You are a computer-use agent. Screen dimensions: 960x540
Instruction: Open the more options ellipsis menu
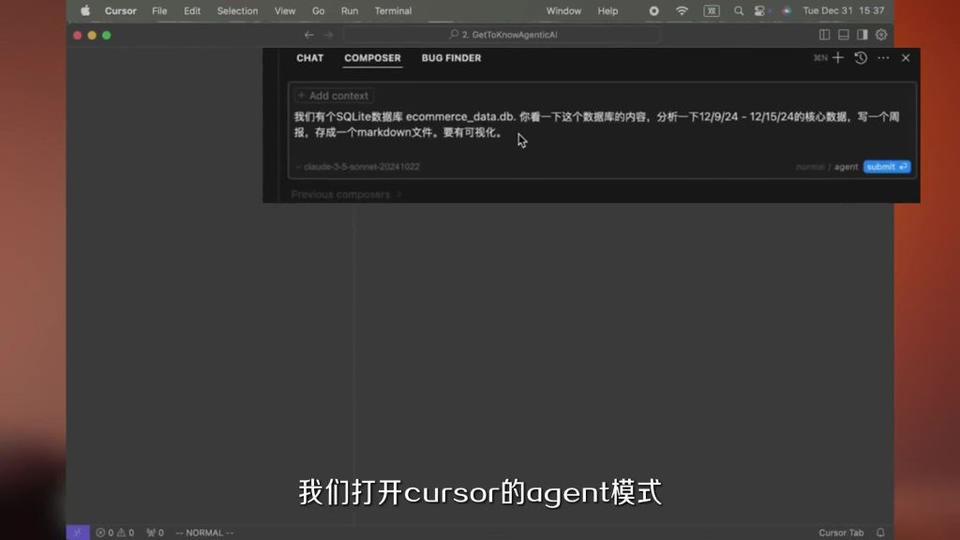(883, 58)
